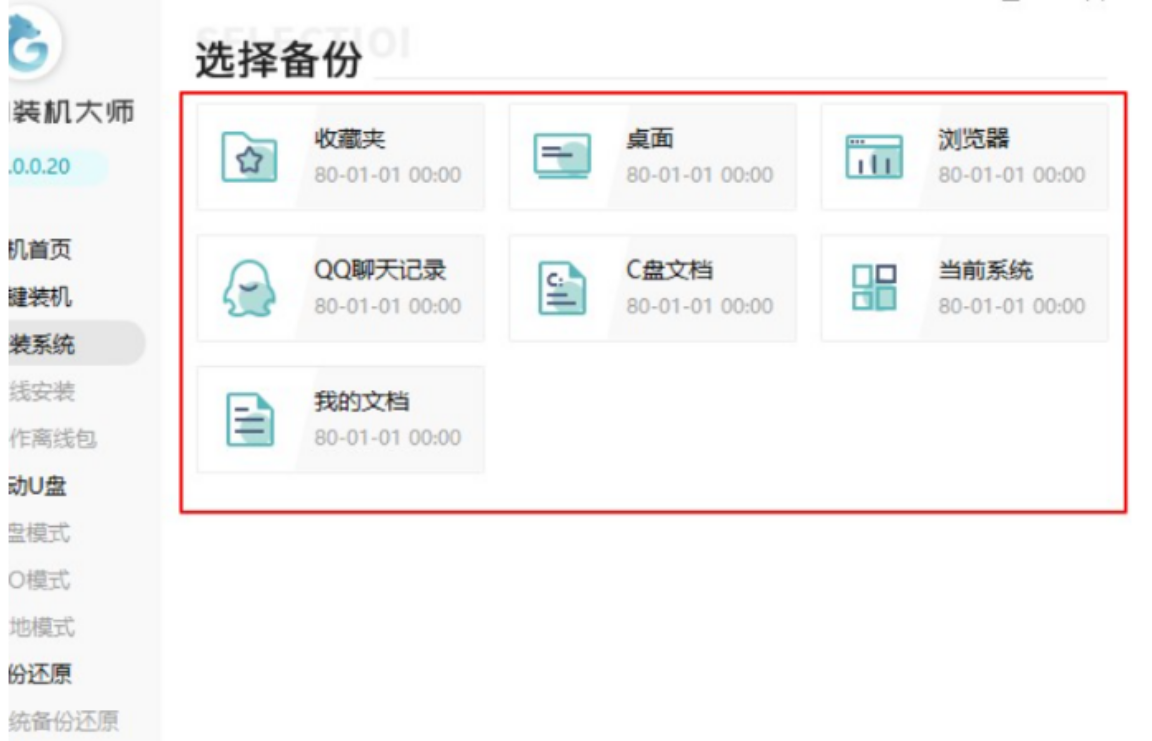
Task: Click the date under QQ聊天记录
Action: click(388, 306)
